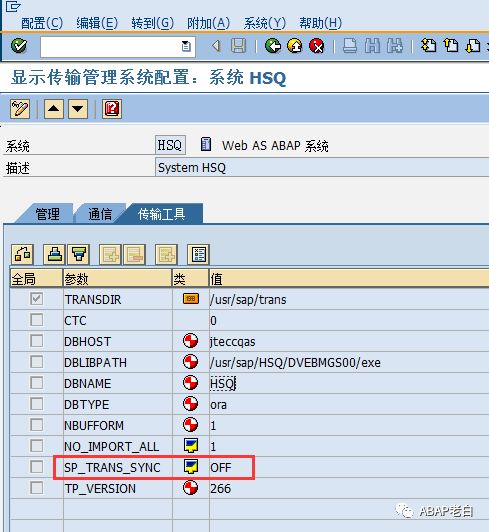
Task: Click the yellow type icon for NO_IMPORT_ALL
Action: [x=191, y=445]
